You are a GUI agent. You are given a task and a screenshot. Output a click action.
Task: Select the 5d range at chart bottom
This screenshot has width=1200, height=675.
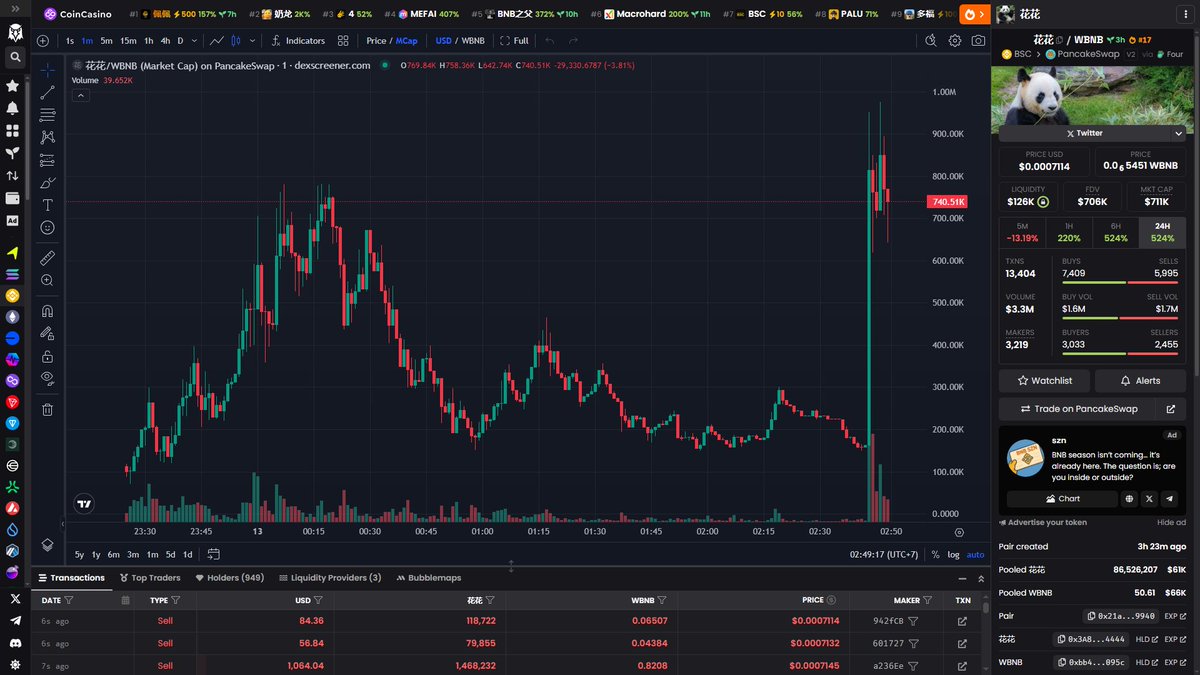(x=170, y=554)
